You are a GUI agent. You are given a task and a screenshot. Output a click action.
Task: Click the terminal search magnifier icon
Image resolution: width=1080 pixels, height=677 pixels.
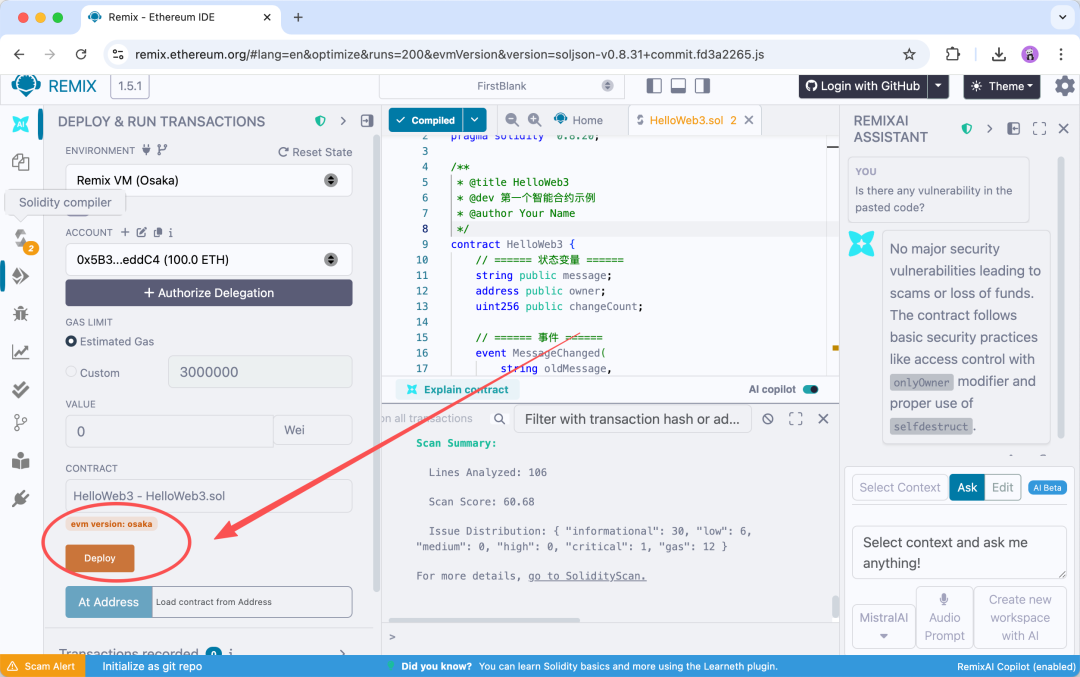499,419
